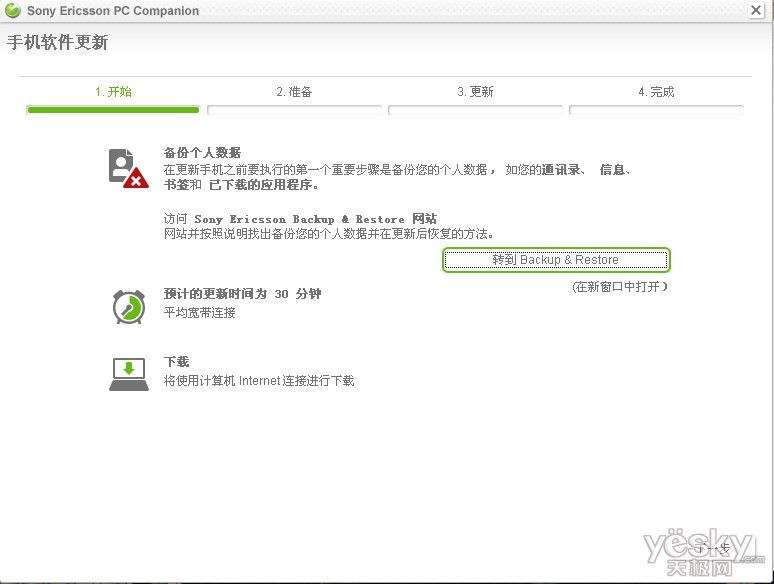The height and width of the screenshot is (584, 774).
Task: Click the 下一步 next step button
Action: 713,547
